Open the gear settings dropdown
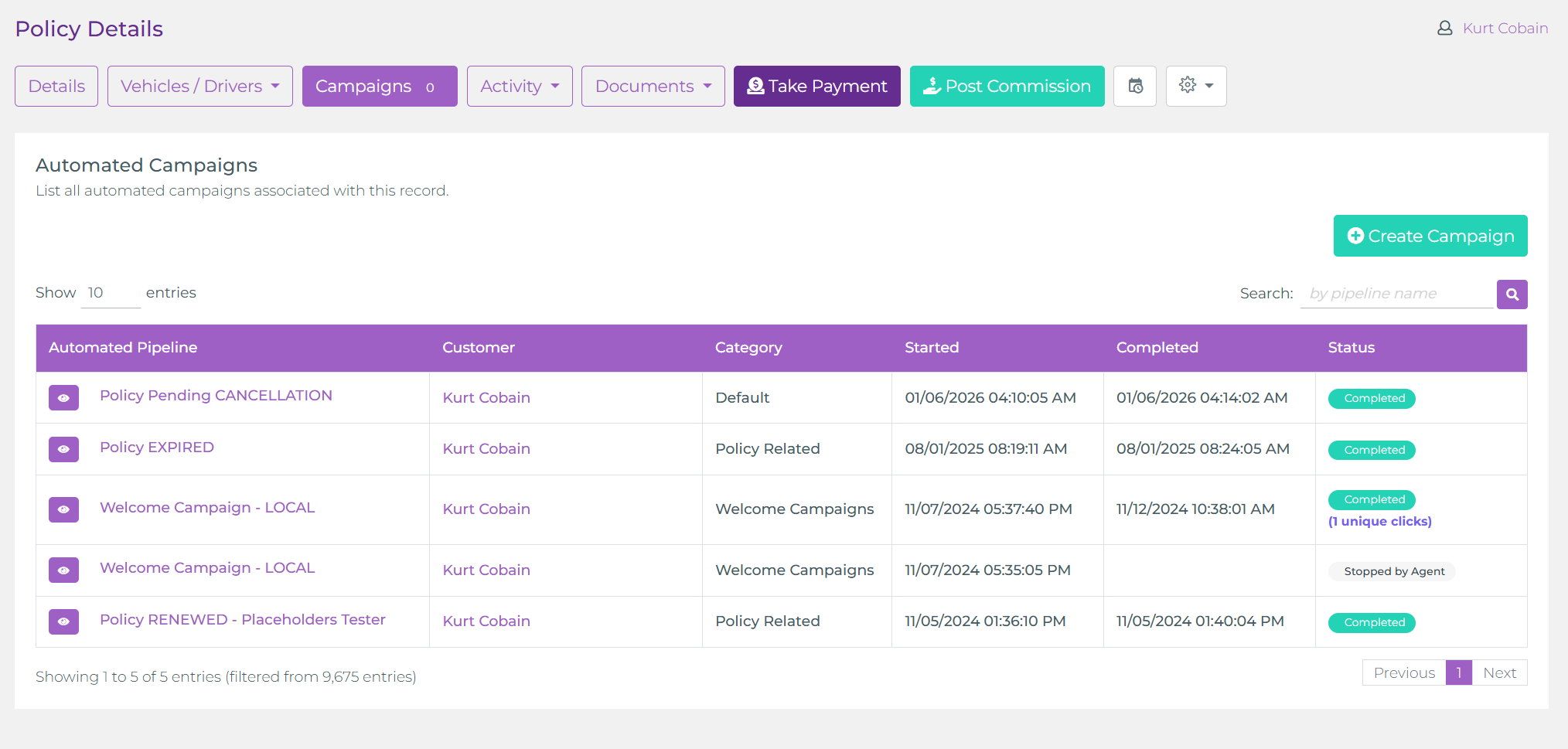The image size is (1568, 749). pos(1195,86)
